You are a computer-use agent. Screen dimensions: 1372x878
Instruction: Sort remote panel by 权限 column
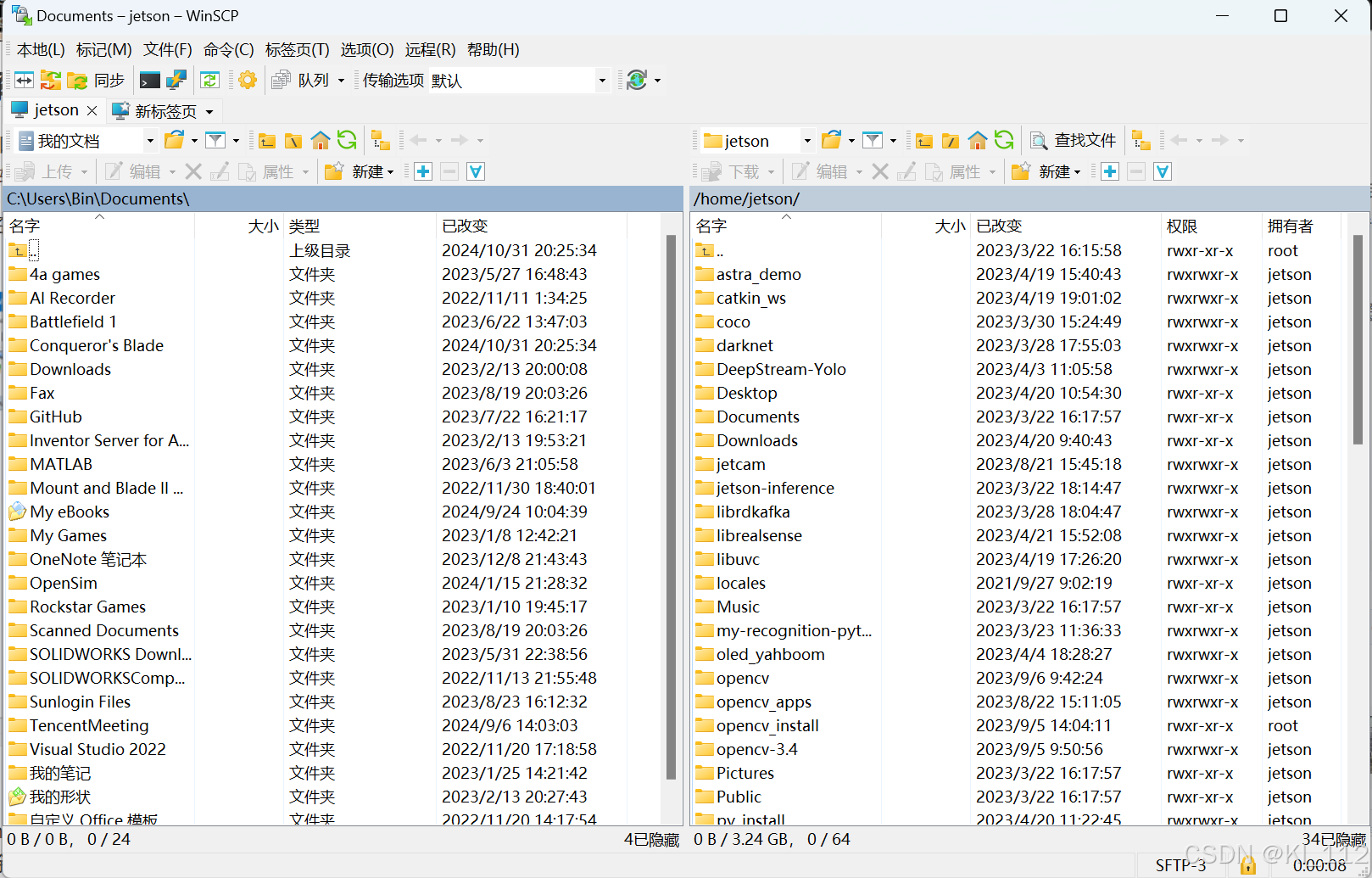pos(1211,226)
